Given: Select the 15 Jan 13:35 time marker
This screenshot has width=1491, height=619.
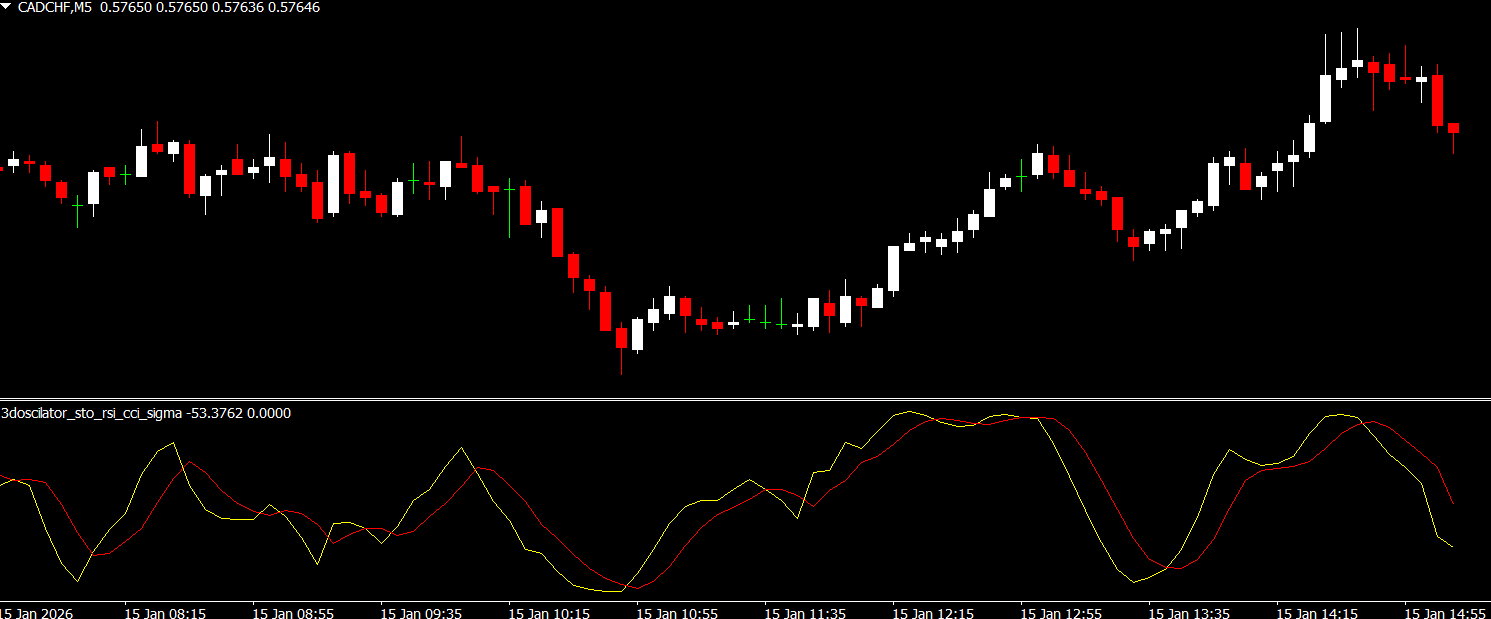Looking at the screenshot, I should click(x=1189, y=611).
